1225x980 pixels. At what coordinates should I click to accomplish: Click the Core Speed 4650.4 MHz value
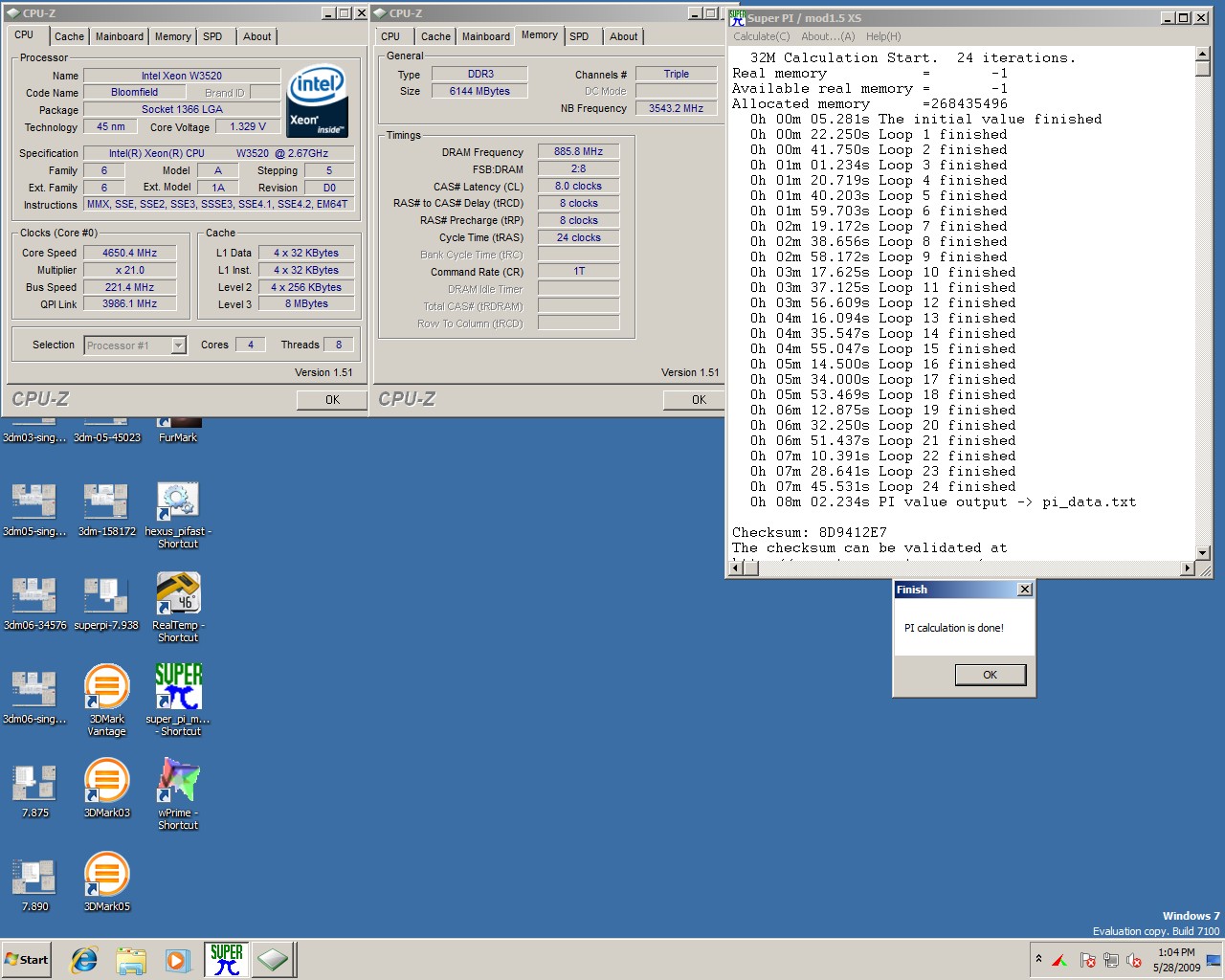pos(129,253)
